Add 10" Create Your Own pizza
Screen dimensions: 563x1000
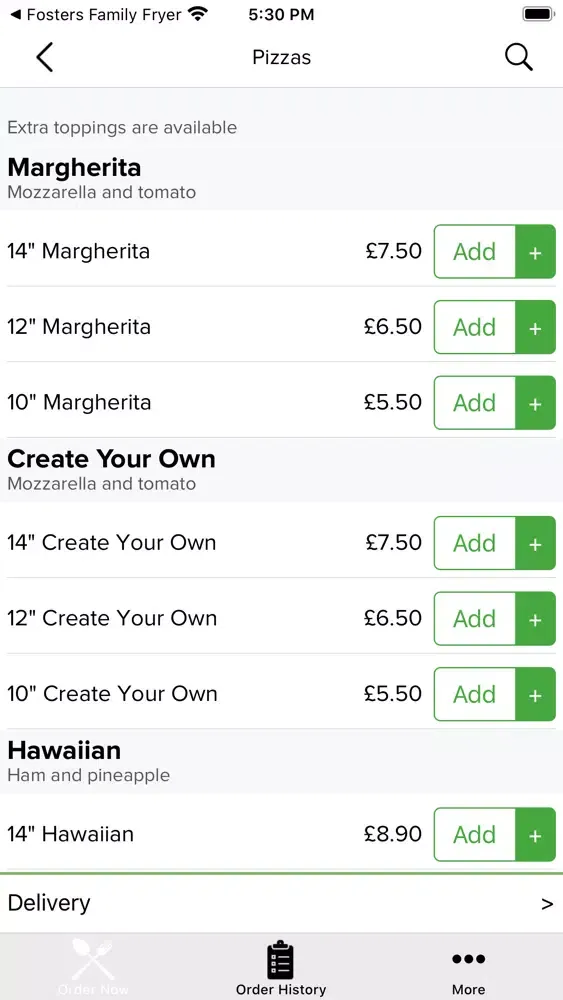[x=474, y=694]
